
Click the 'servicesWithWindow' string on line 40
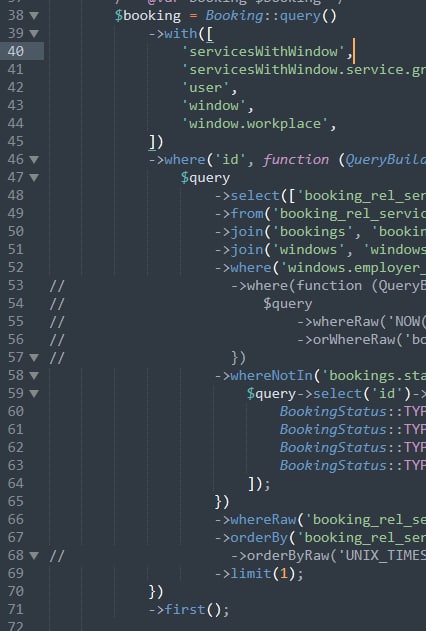pos(263,52)
